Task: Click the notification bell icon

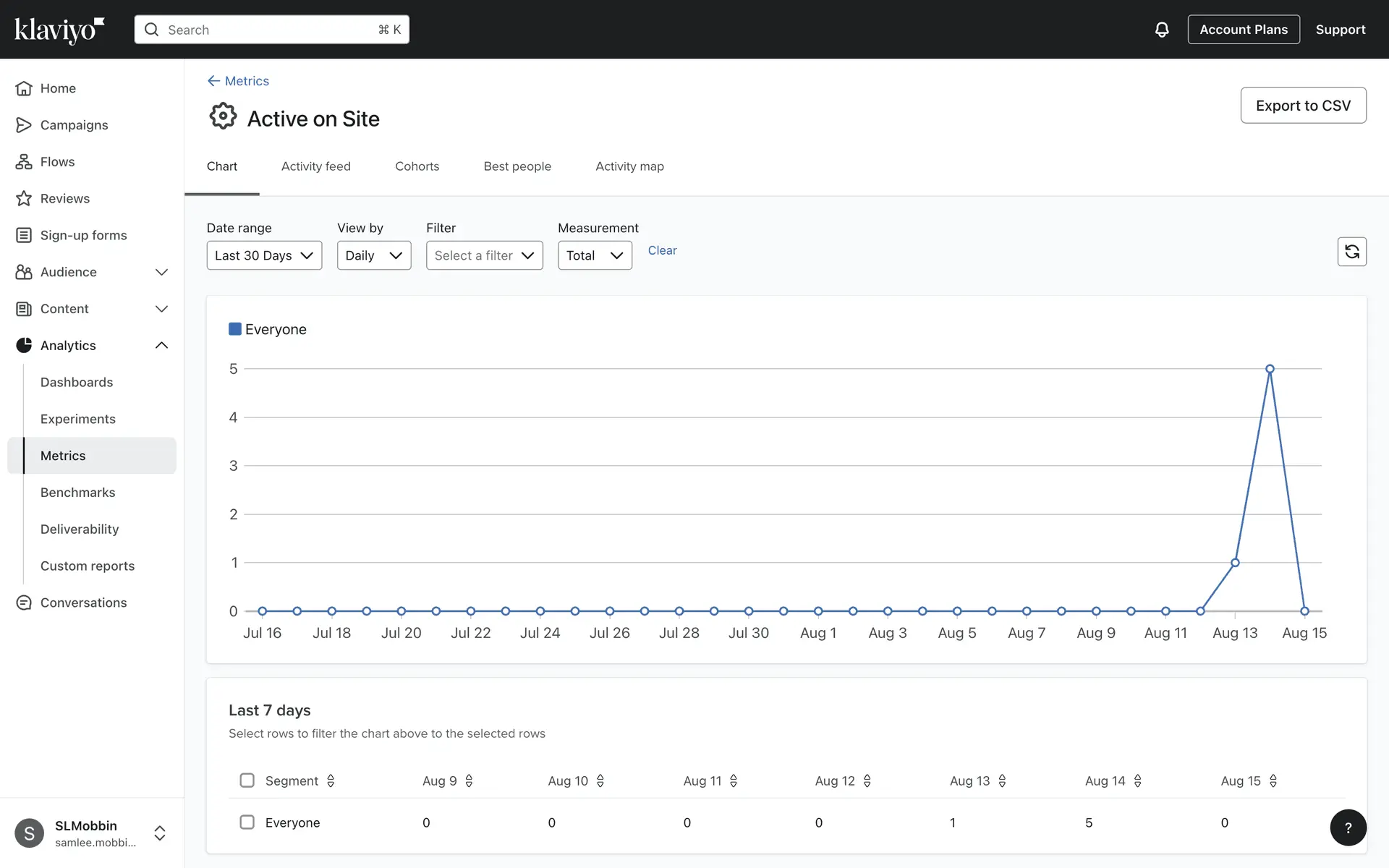Action: point(1161,30)
